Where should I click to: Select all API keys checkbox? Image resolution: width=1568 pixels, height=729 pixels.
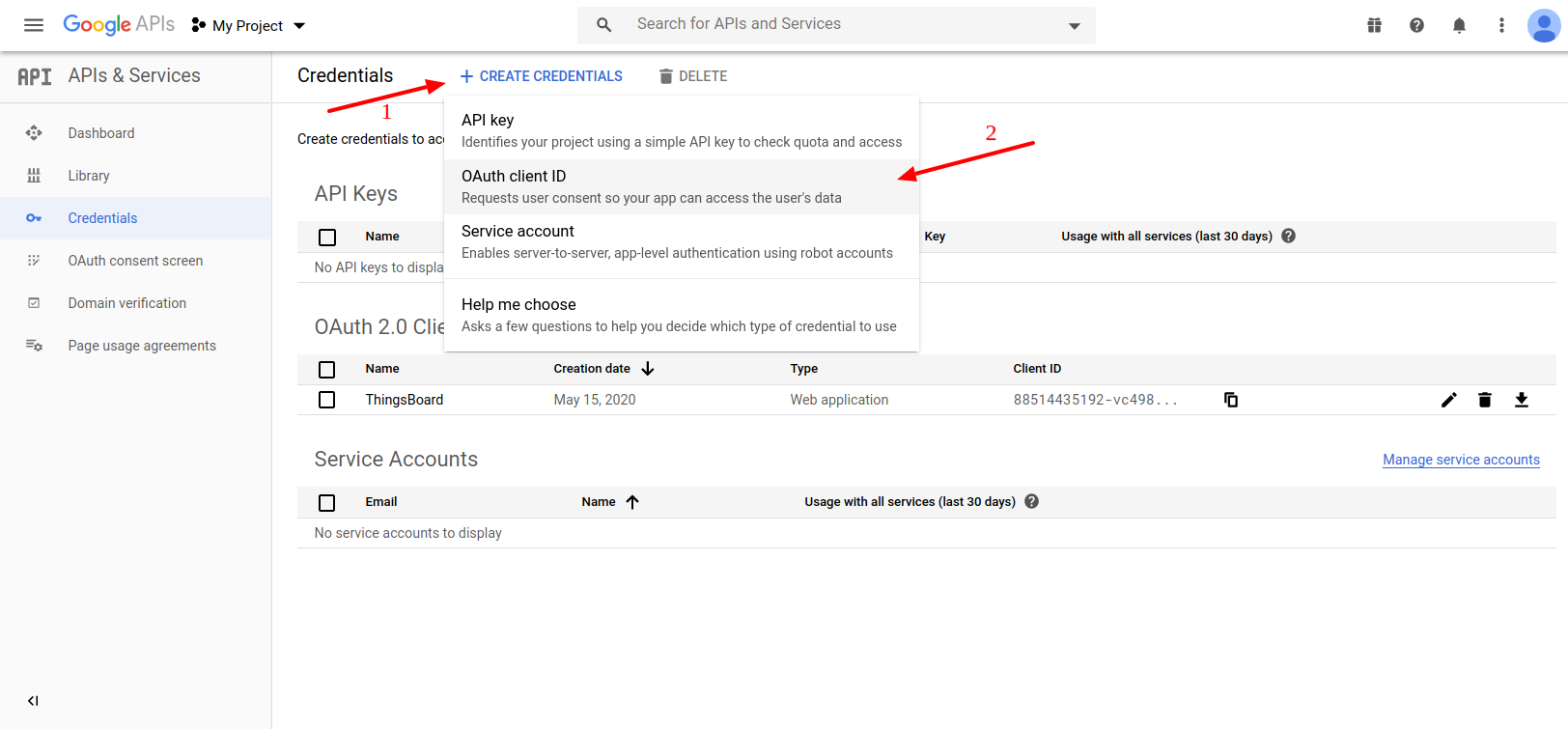click(327, 237)
